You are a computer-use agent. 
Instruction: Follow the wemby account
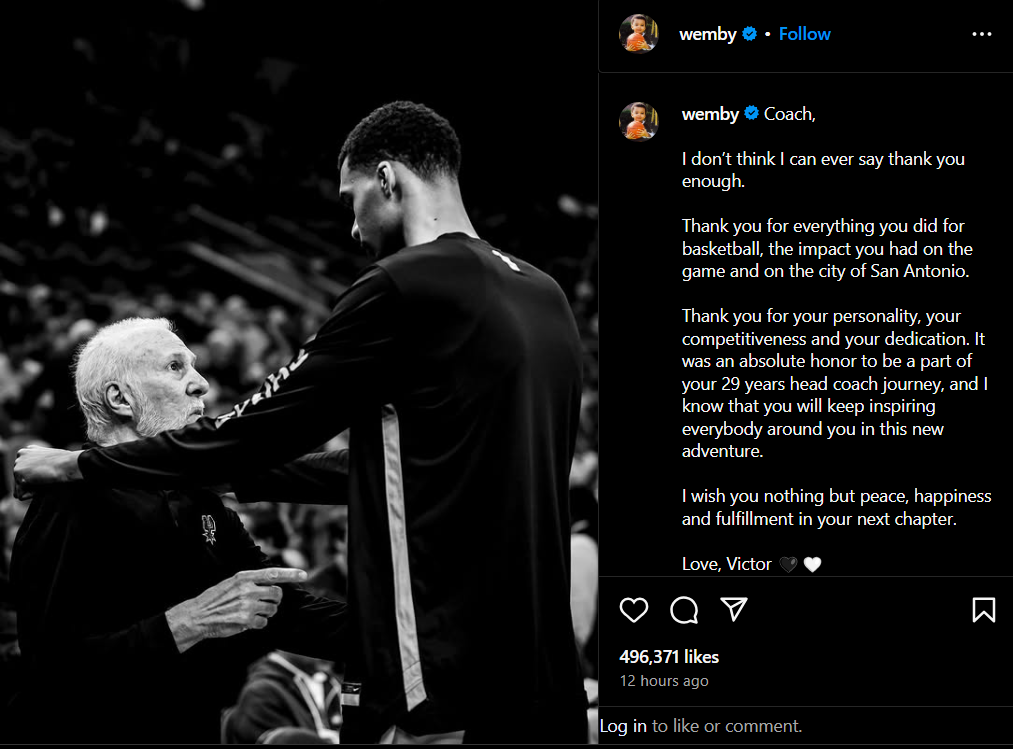pyautogui.click(x=804, y=34)
